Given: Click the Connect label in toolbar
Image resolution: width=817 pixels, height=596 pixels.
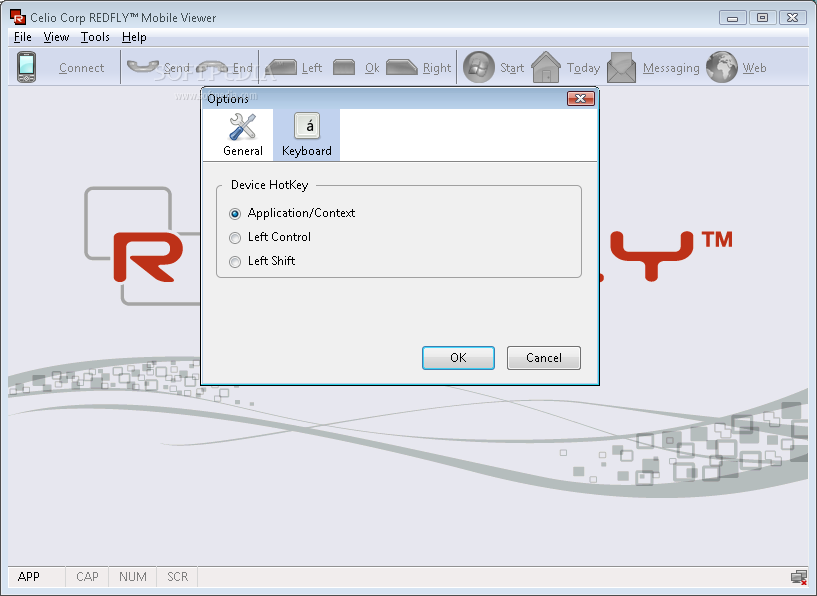Looking at the screenshot, I should point(81,68).
